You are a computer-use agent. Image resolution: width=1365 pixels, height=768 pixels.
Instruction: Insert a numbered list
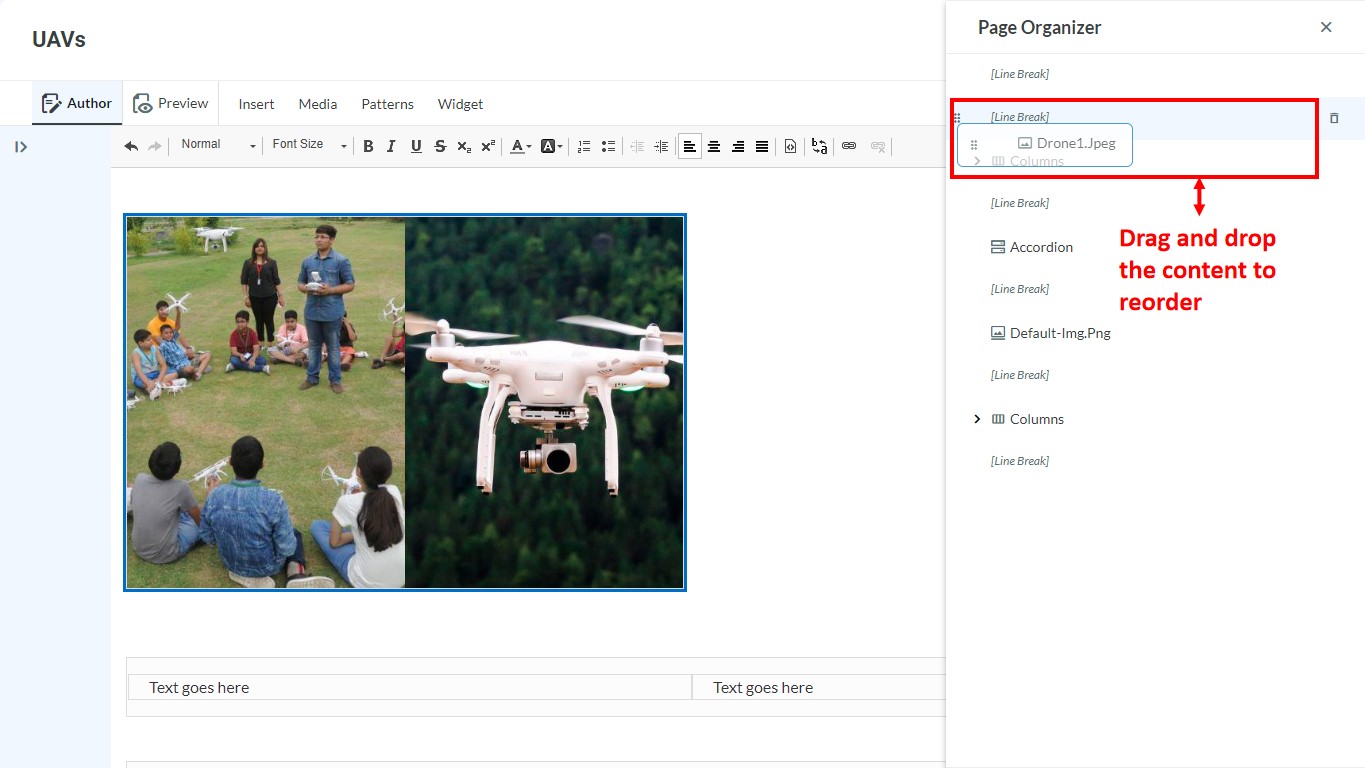pyautogui.click(x=584, y=146)
